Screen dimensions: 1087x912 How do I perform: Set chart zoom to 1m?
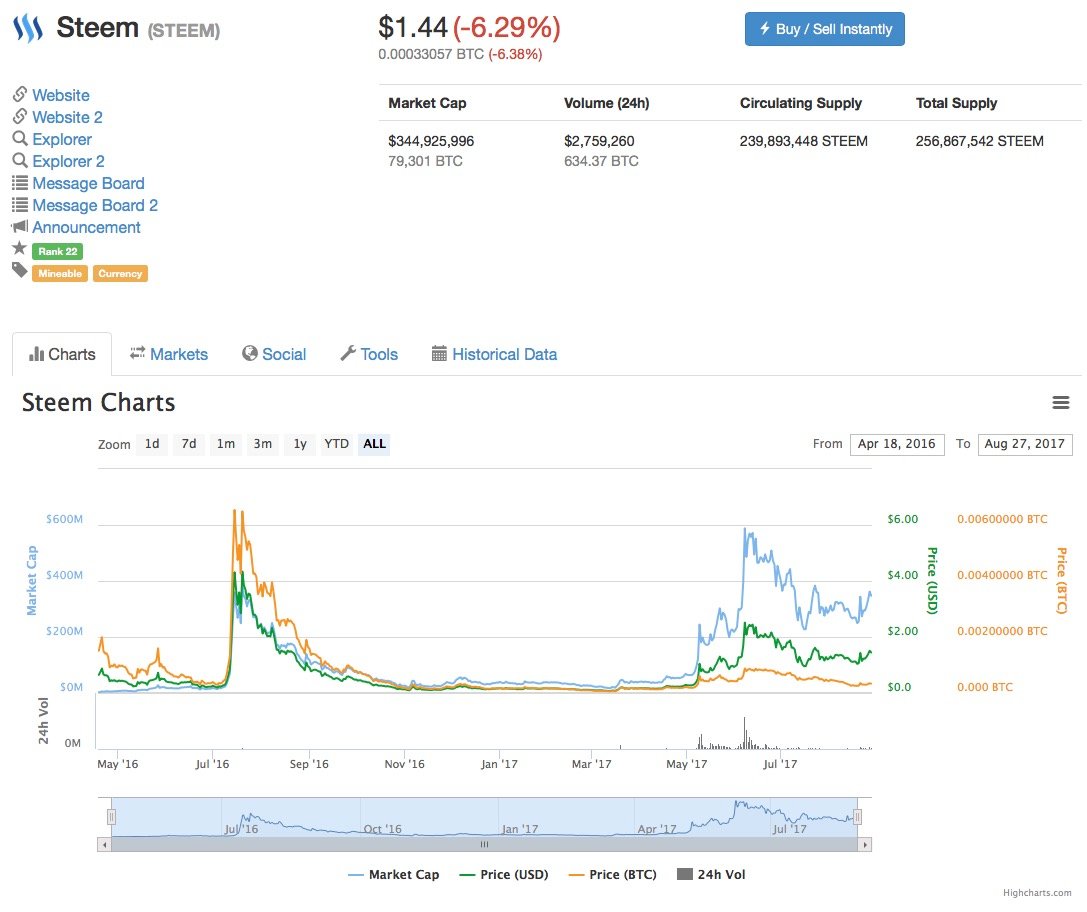click(225, 444)
